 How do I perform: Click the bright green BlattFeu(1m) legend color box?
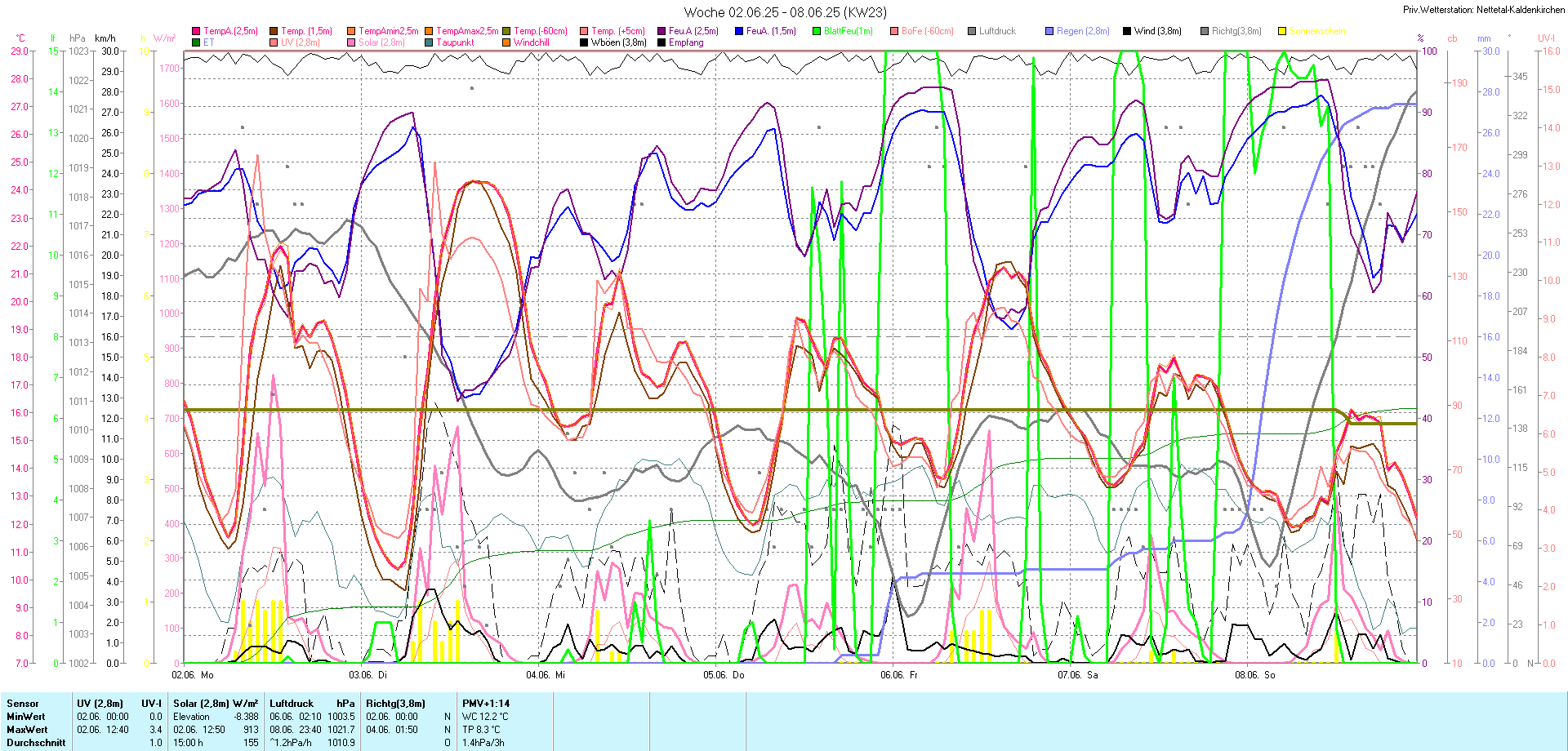817,31
